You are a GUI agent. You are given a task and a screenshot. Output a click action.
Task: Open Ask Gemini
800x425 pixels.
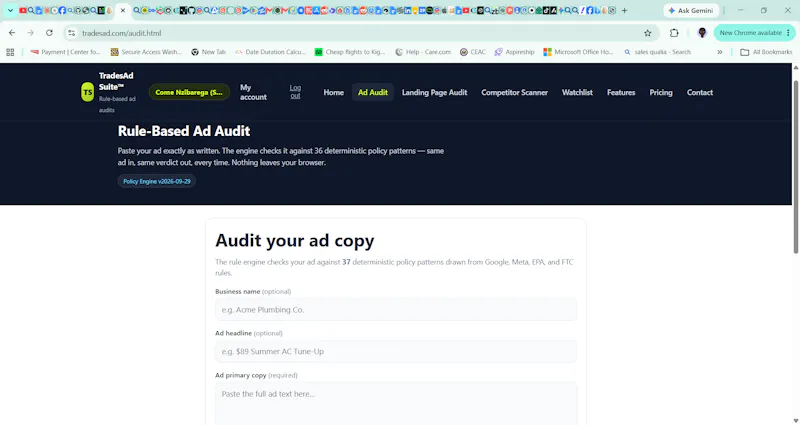(x=691, y=10)
